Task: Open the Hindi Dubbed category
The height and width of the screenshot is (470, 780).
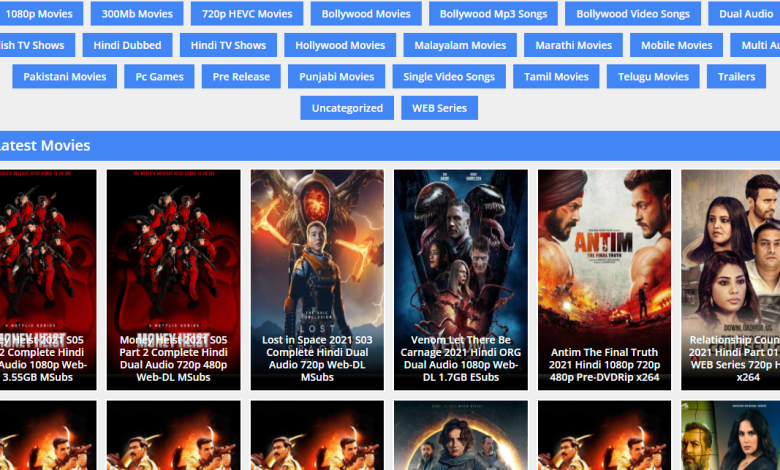Action: (127, 45)
